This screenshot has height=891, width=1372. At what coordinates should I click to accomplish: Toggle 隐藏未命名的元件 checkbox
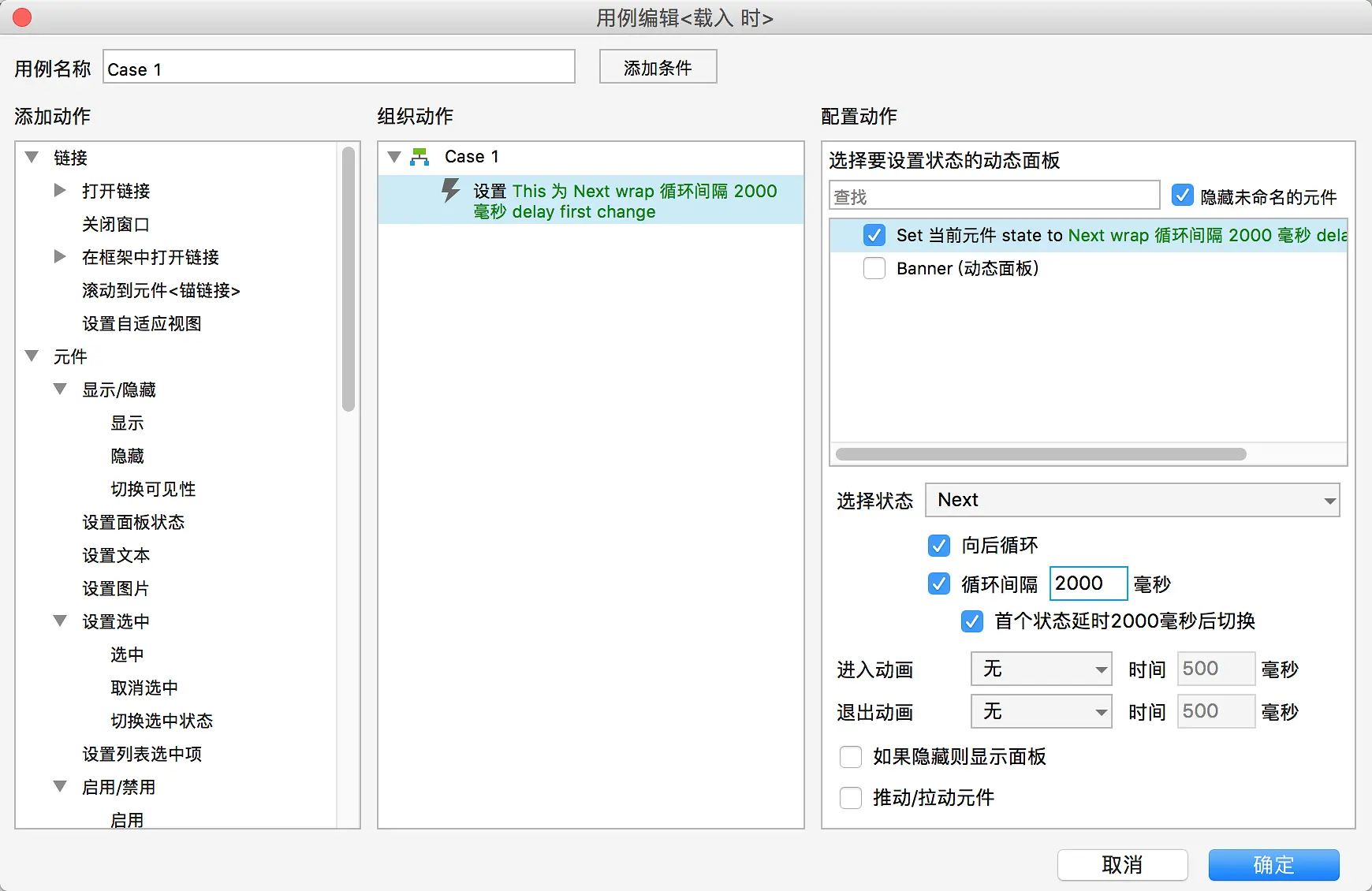[1182, 196]
